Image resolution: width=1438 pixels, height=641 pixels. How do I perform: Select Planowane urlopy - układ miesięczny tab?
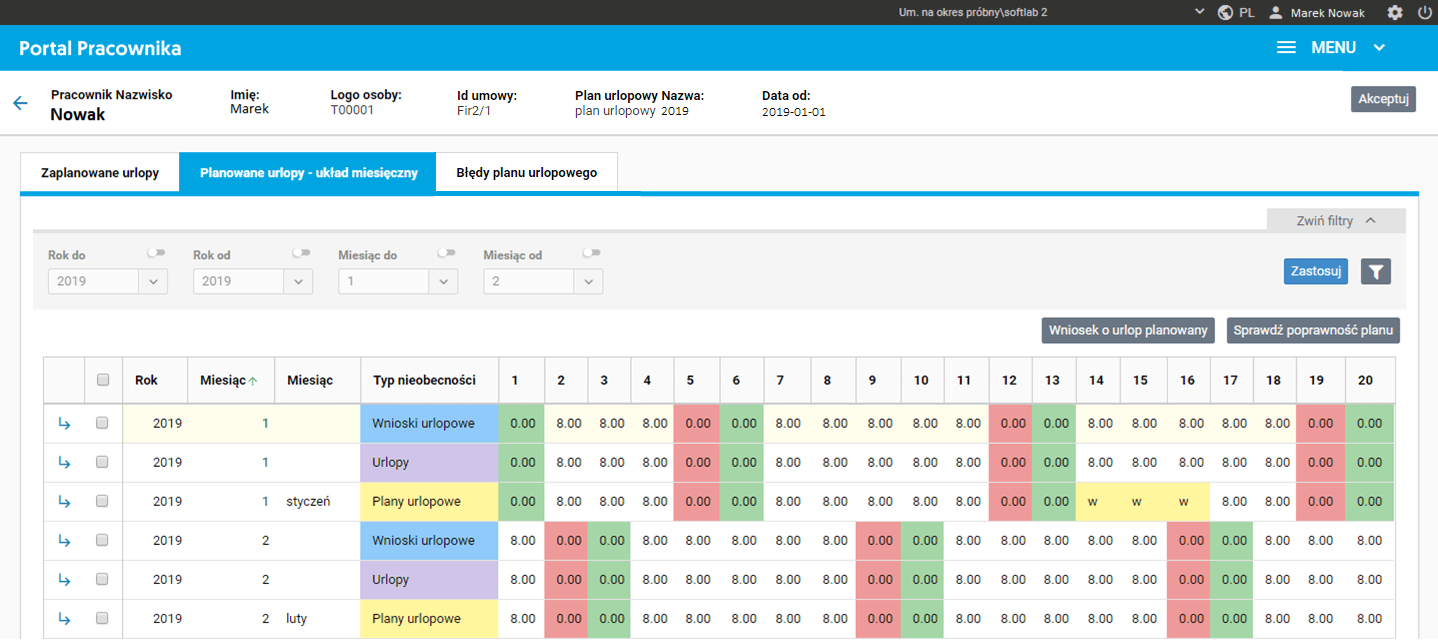coord(307,173)
